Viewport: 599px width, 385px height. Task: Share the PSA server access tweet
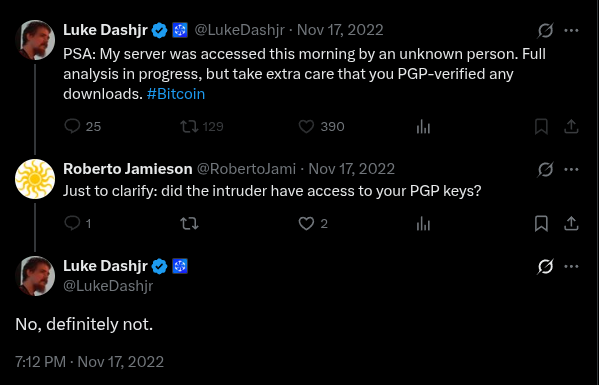[571, 126]
